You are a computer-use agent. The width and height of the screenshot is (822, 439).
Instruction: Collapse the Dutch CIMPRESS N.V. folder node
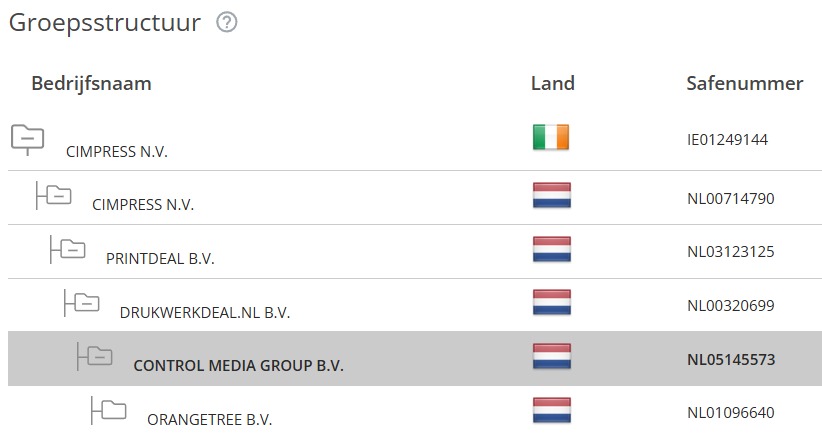(54, 196)
